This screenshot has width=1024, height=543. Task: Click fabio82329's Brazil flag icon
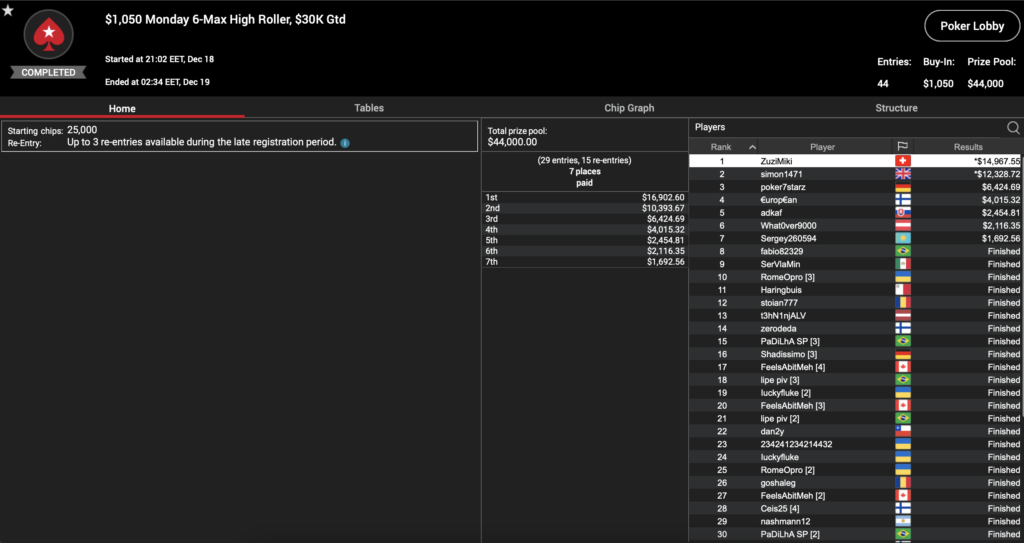click(x=902, y=251)
